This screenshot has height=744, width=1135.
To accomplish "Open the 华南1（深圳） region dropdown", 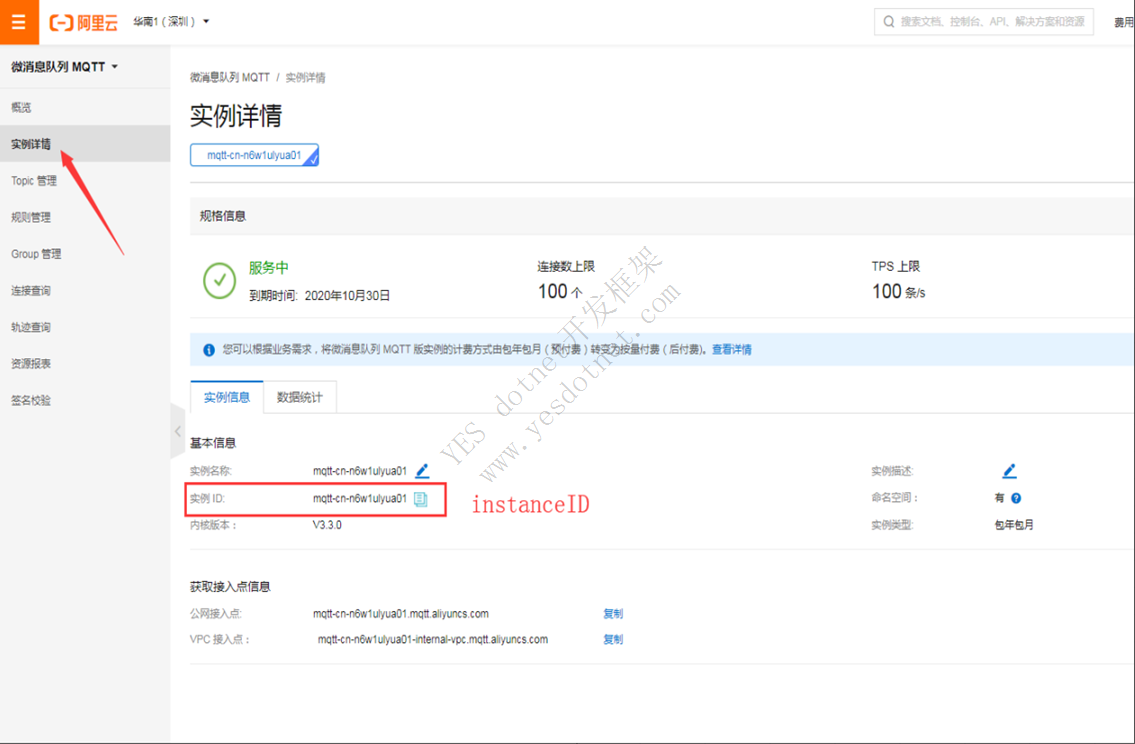I will pos(172,22).
